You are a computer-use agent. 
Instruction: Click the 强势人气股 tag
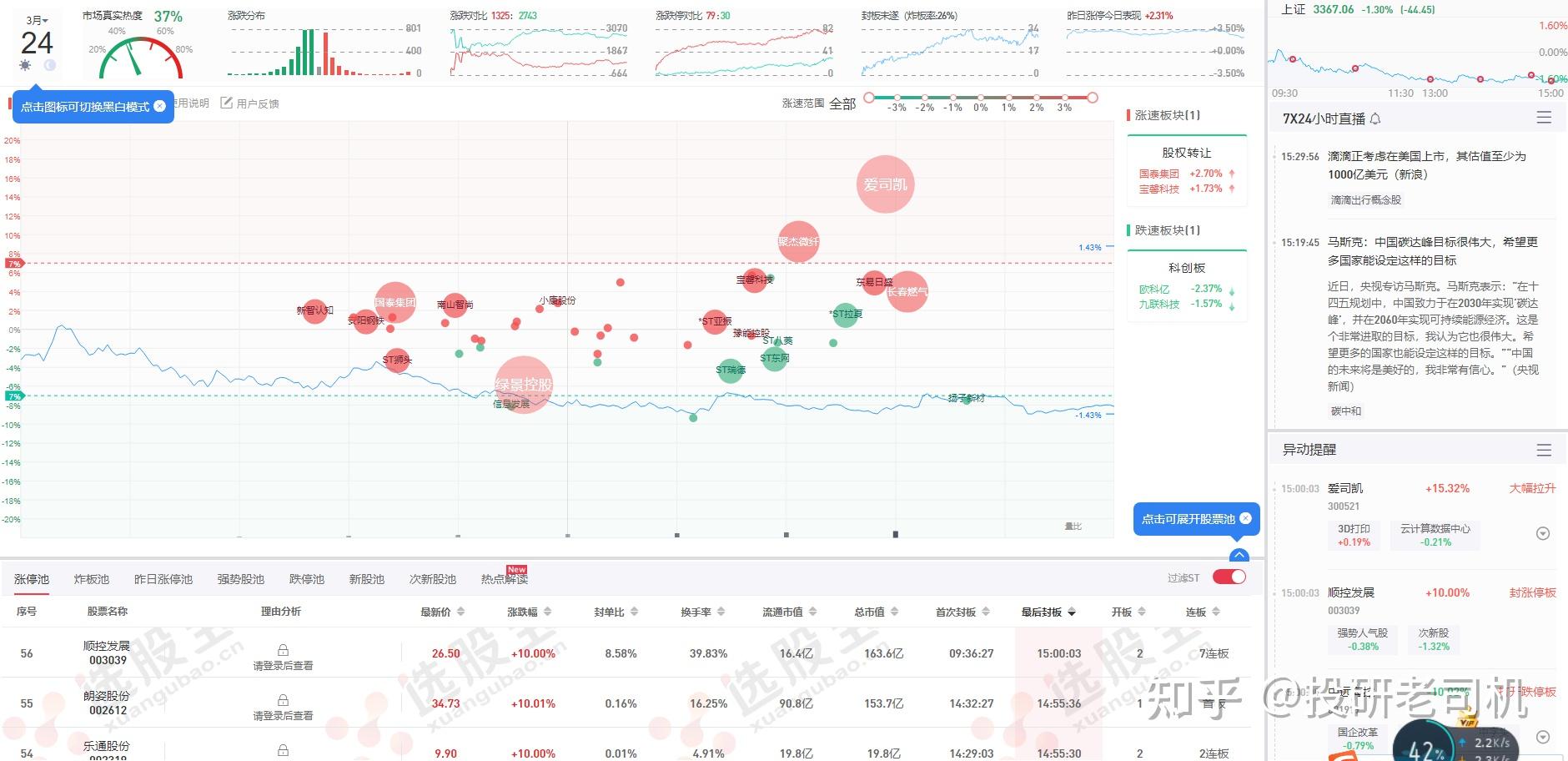coord(1363,639)
